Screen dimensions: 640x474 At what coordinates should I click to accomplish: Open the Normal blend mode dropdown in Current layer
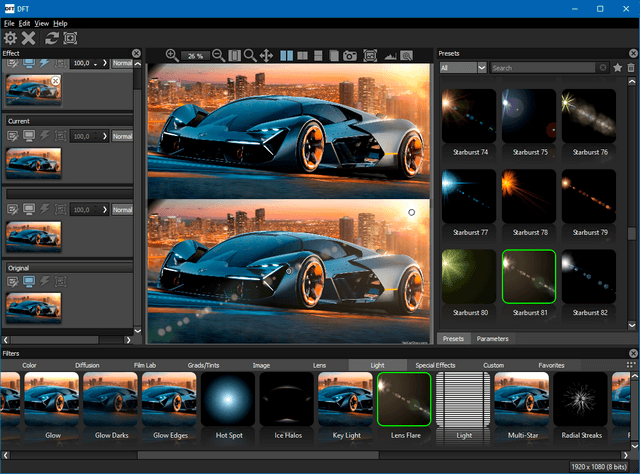122,136
